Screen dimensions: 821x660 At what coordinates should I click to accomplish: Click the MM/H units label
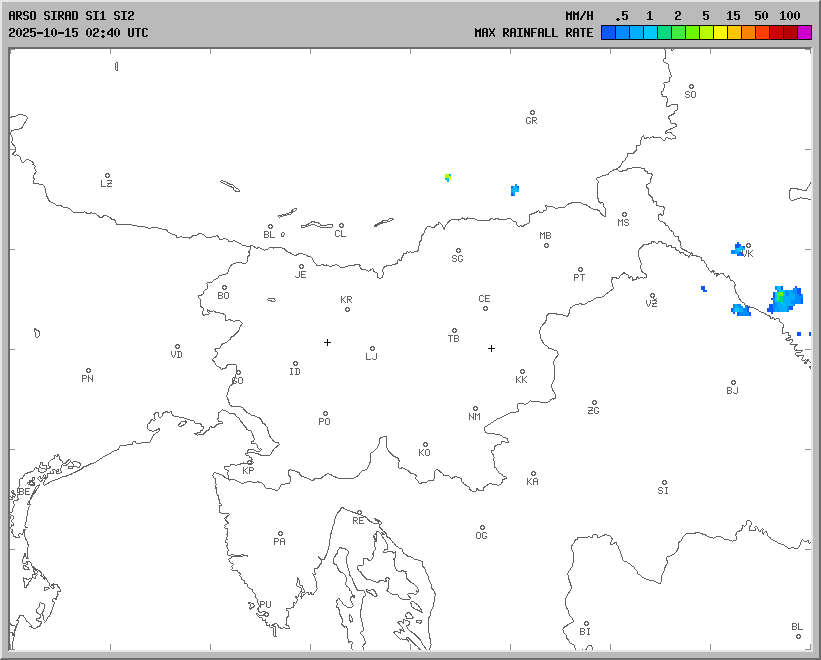[x=579, y=16]
